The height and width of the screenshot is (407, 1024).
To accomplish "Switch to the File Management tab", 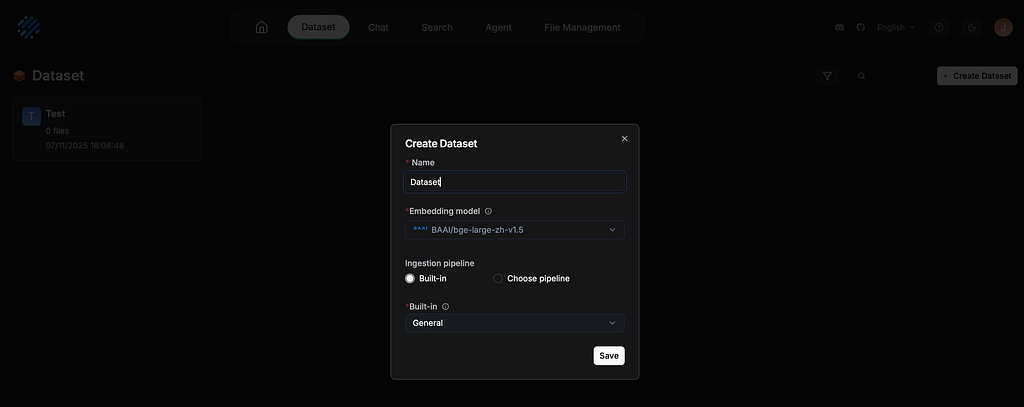I will (x=583, y=27).
